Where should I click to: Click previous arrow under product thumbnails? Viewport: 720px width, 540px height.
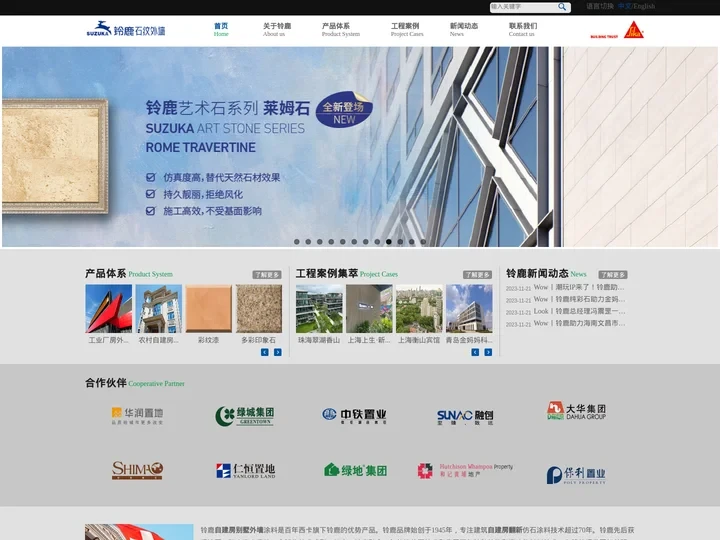264,352
